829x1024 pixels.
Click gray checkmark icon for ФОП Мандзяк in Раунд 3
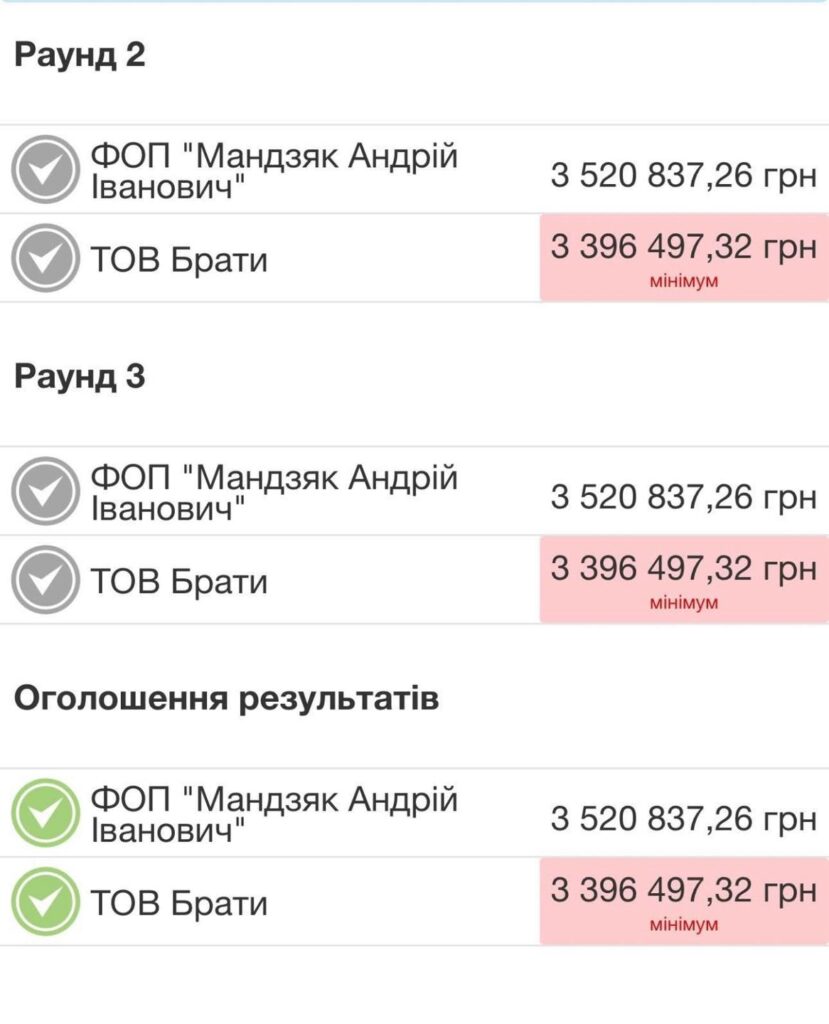(45, 490)
